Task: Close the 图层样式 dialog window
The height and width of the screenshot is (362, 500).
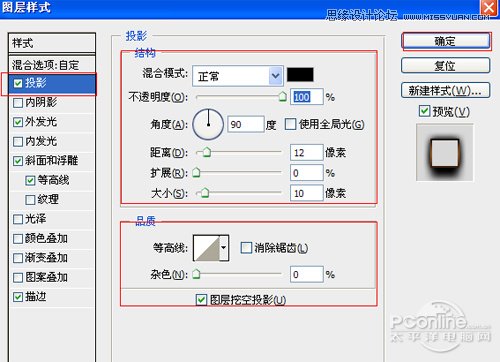Action: point(489,7)
